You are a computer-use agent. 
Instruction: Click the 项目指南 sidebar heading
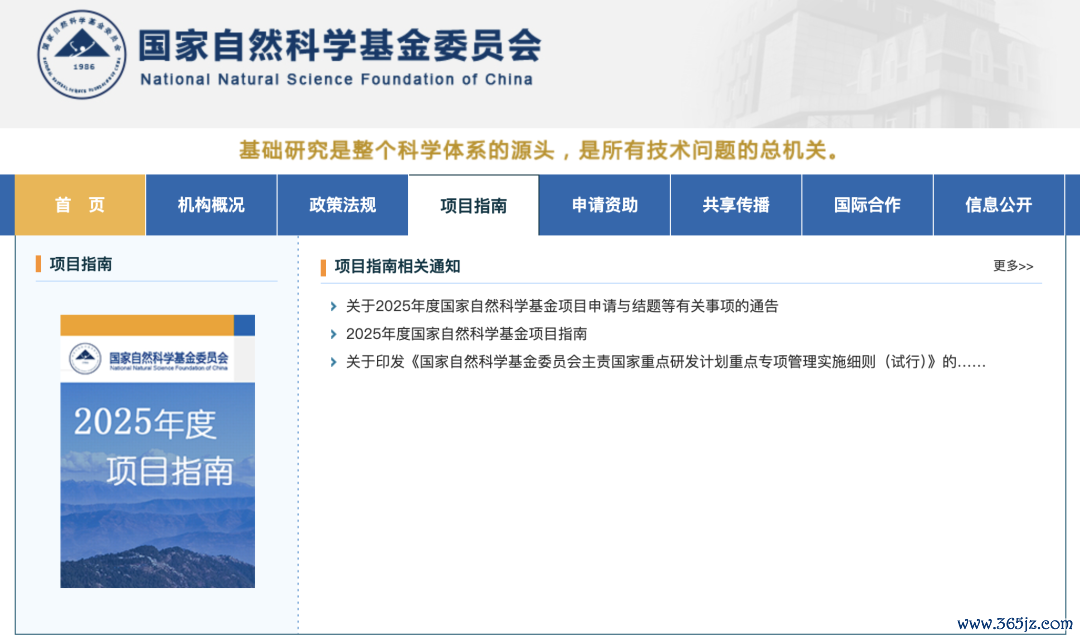[81, 264]
